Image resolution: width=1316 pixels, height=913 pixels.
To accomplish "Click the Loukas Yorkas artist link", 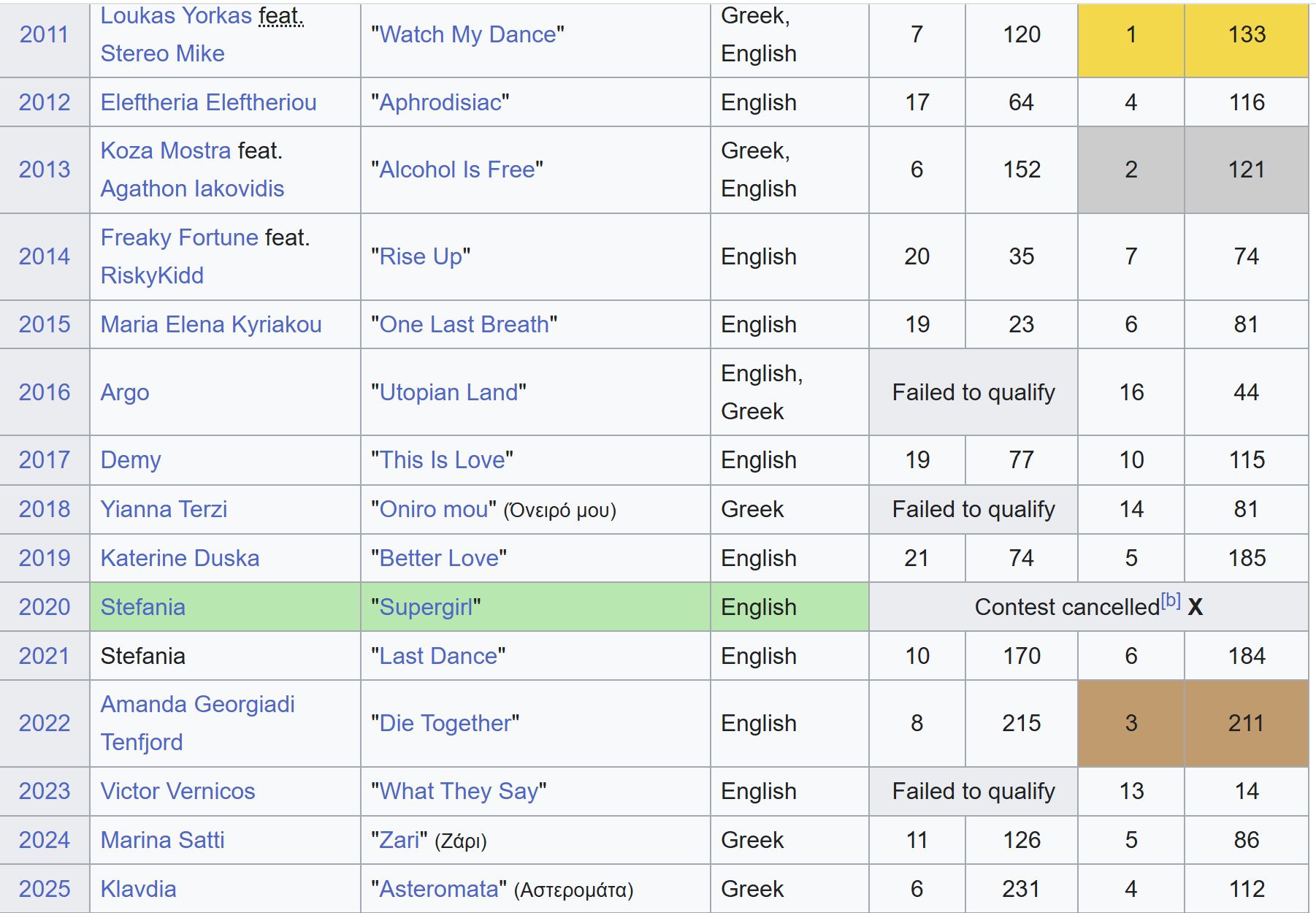I will [176, 15].
